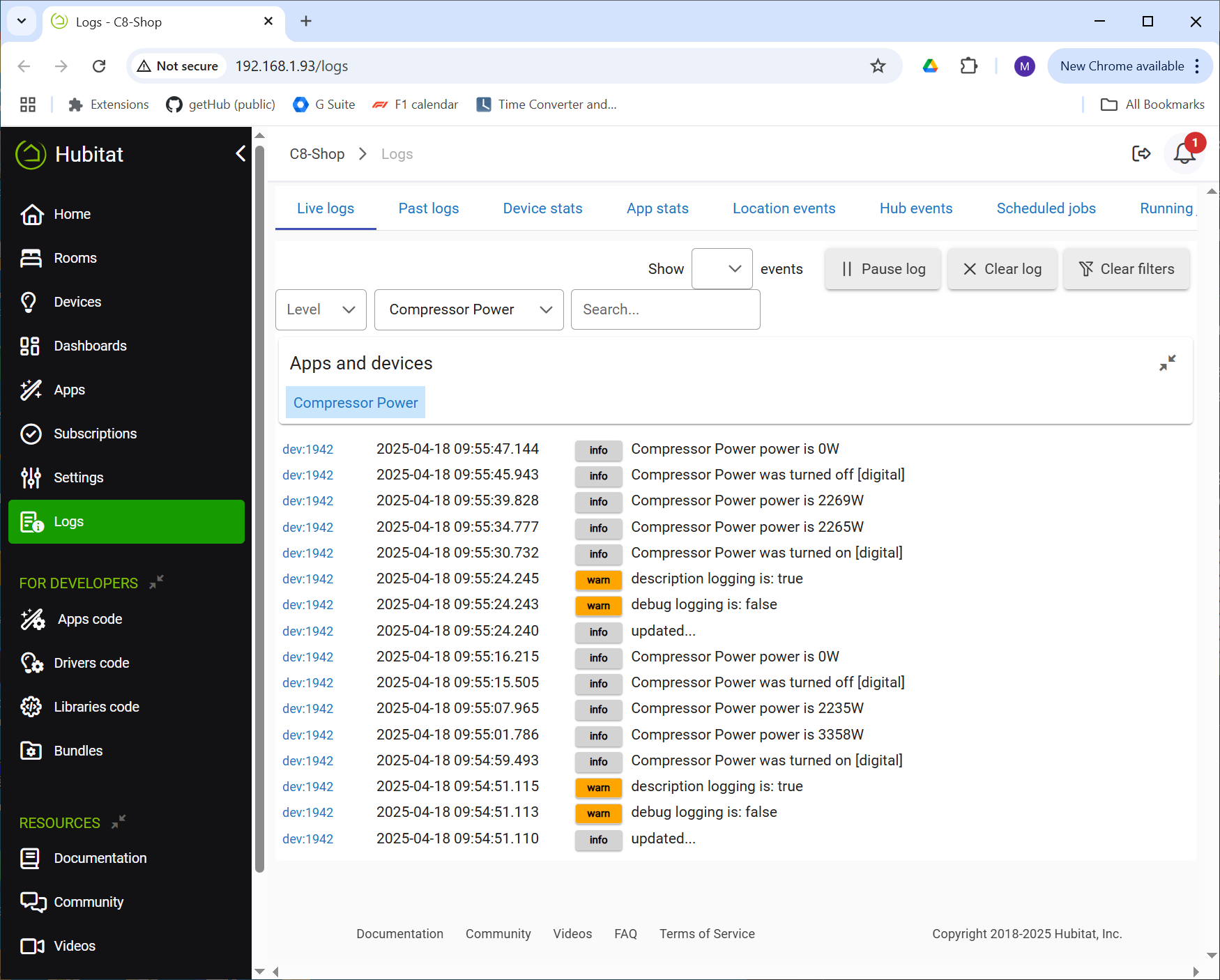Open the Show events count dropdown
Image resolution: width=1220 pixels, height=980 pixels.
(x=722, y=268)
